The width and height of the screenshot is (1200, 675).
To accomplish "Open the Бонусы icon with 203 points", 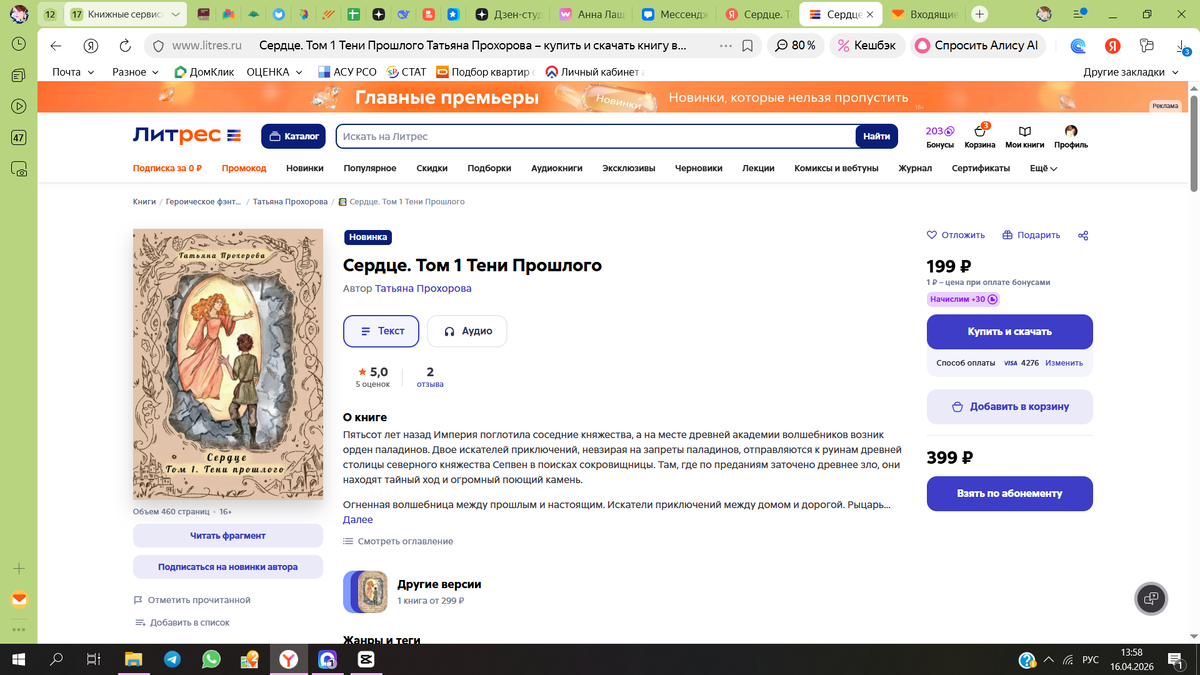I will click(x=940, y=137).
